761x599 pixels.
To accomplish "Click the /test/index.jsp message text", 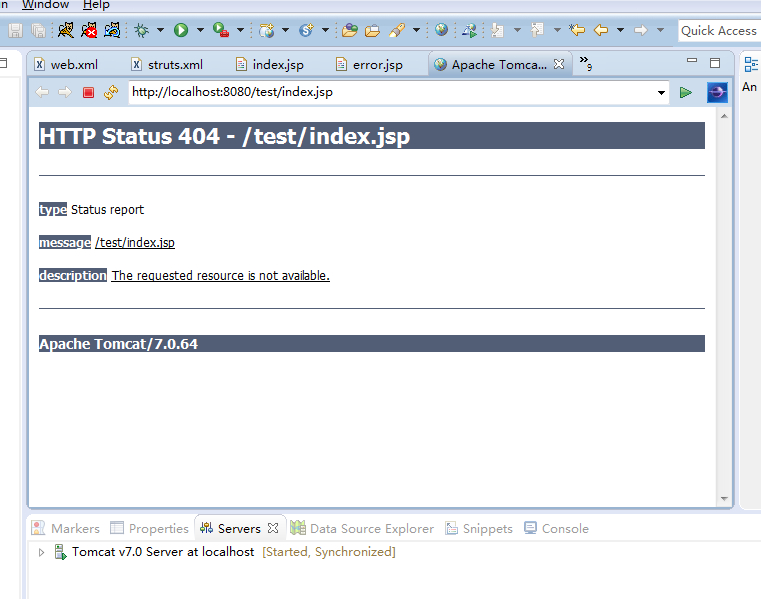I will 135,242.
